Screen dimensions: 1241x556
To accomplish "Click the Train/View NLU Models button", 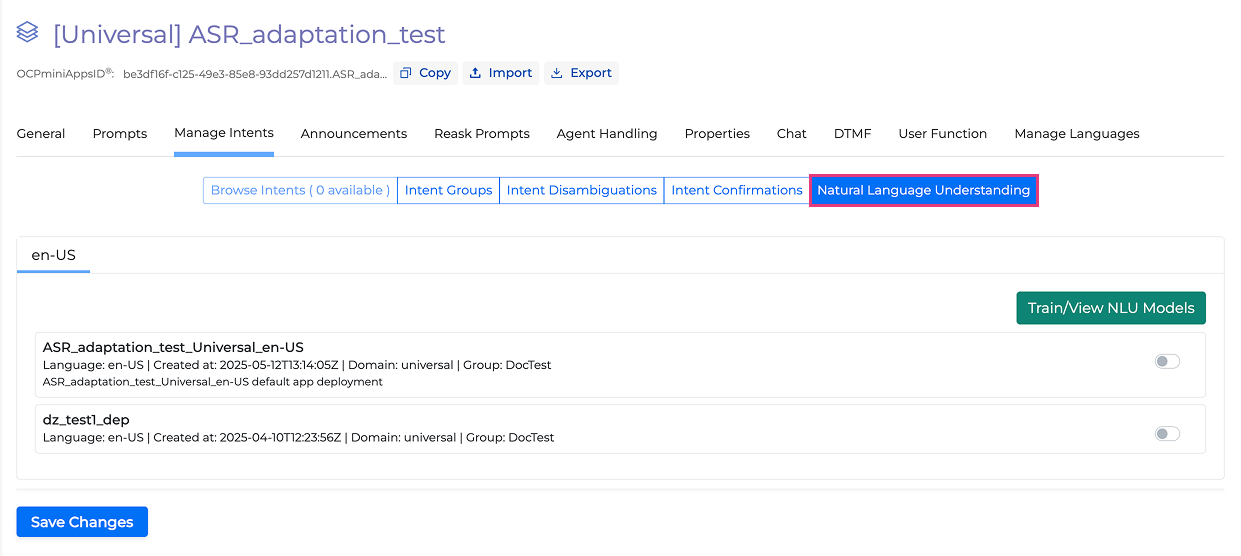I will [x=1110, y=308].
